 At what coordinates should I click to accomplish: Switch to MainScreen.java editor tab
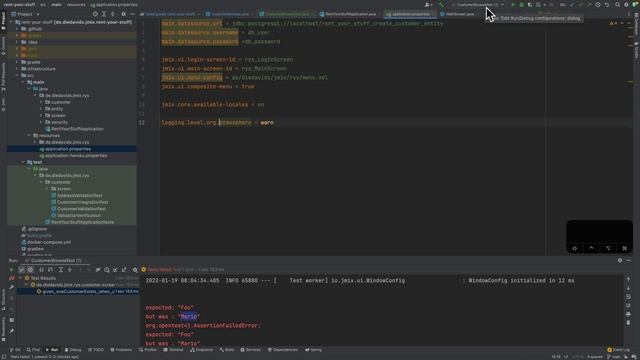(459, 14)
